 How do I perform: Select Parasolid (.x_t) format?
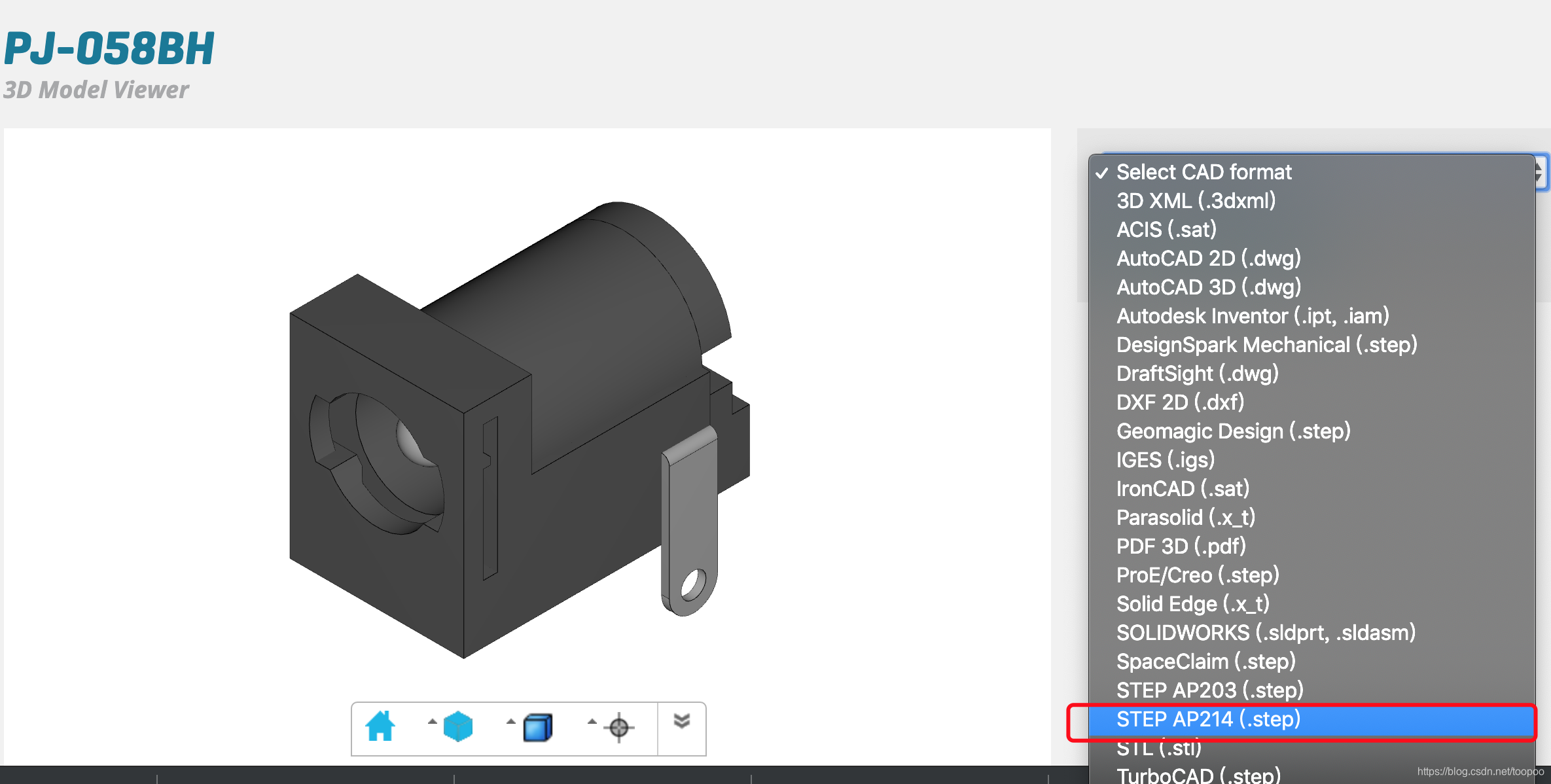point(1185,518)
